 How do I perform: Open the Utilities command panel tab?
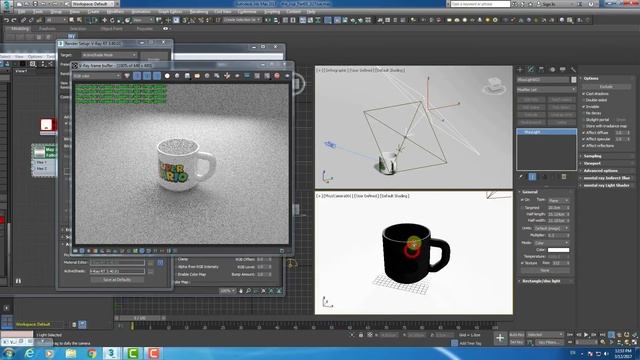coord(573,70)
